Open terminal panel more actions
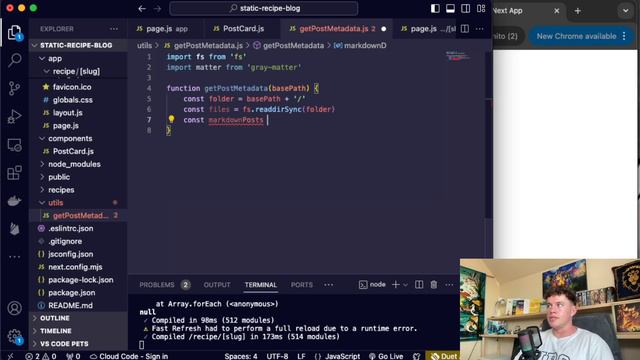The height and width of the screenshot is (360, 640). point(449,284)
